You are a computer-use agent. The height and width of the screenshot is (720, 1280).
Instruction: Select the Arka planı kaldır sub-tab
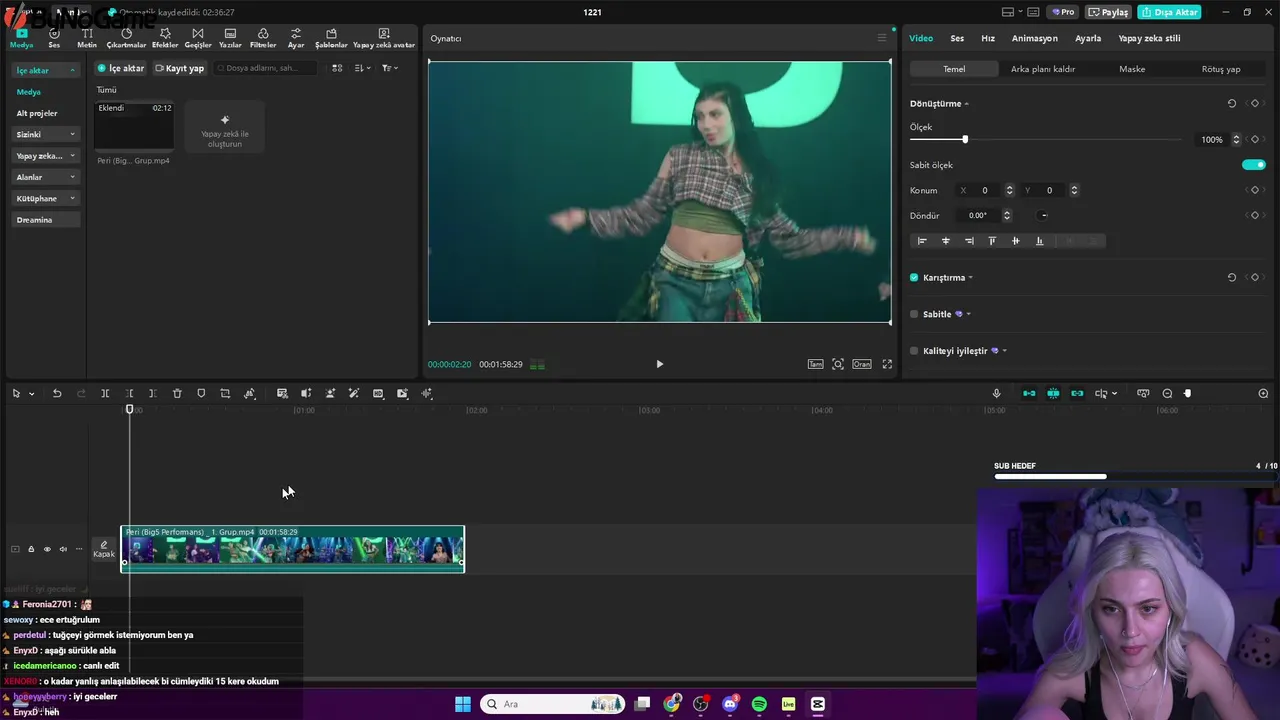click(x=1043, y=69)
